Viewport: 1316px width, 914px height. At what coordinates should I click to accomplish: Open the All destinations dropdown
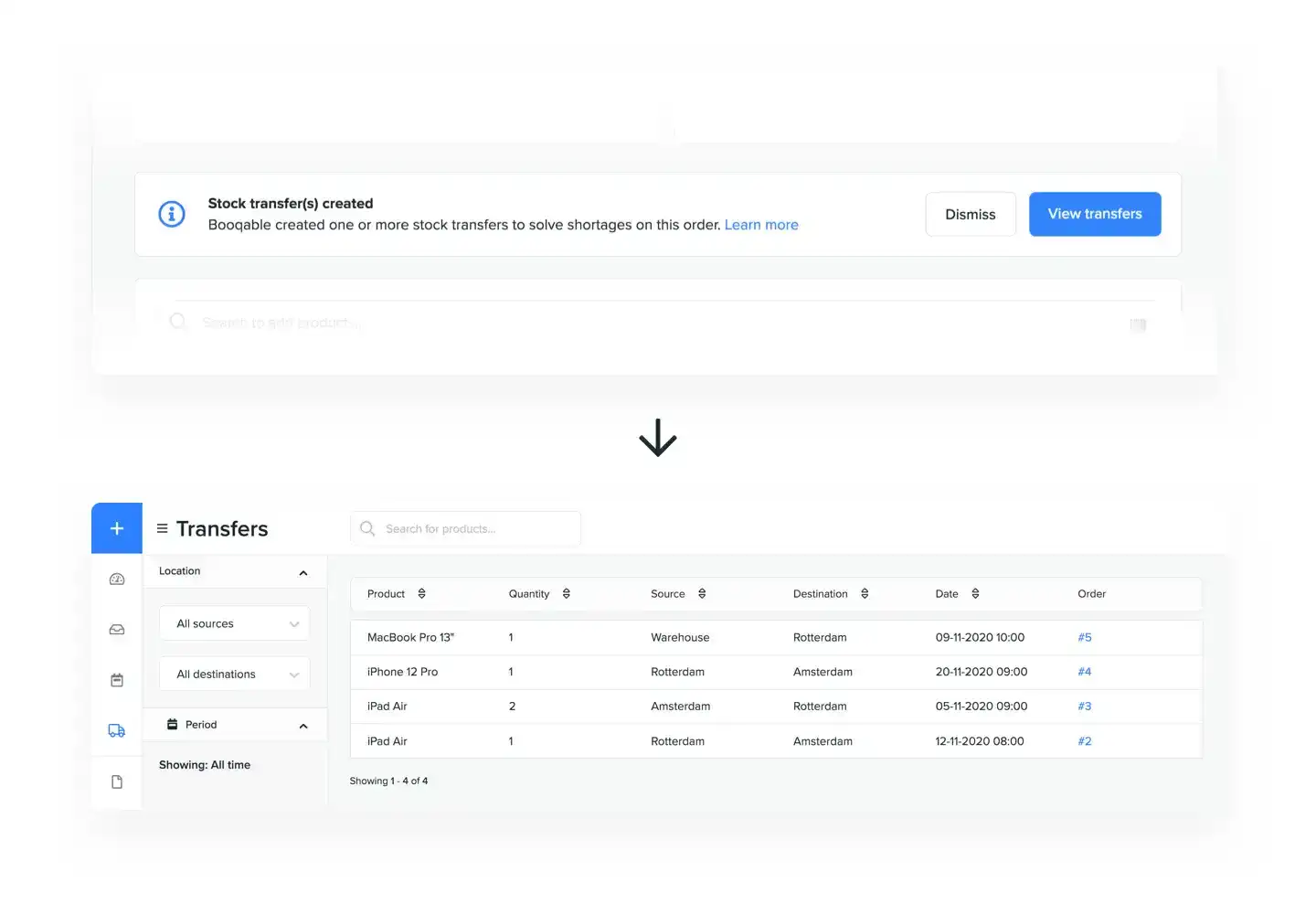[x=234, y=674]
